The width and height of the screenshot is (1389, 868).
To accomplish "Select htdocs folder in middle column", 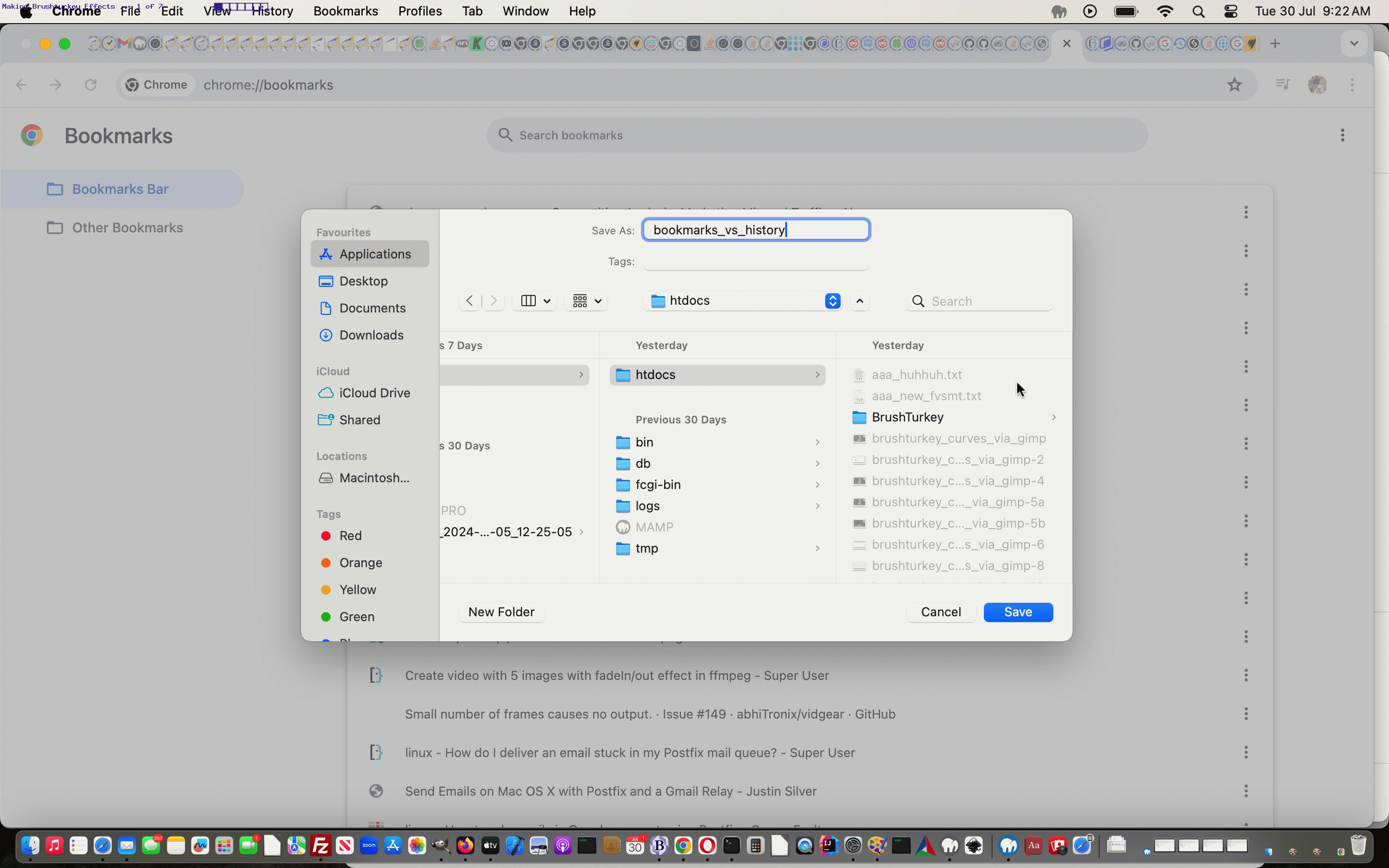I will pos(718,375).
